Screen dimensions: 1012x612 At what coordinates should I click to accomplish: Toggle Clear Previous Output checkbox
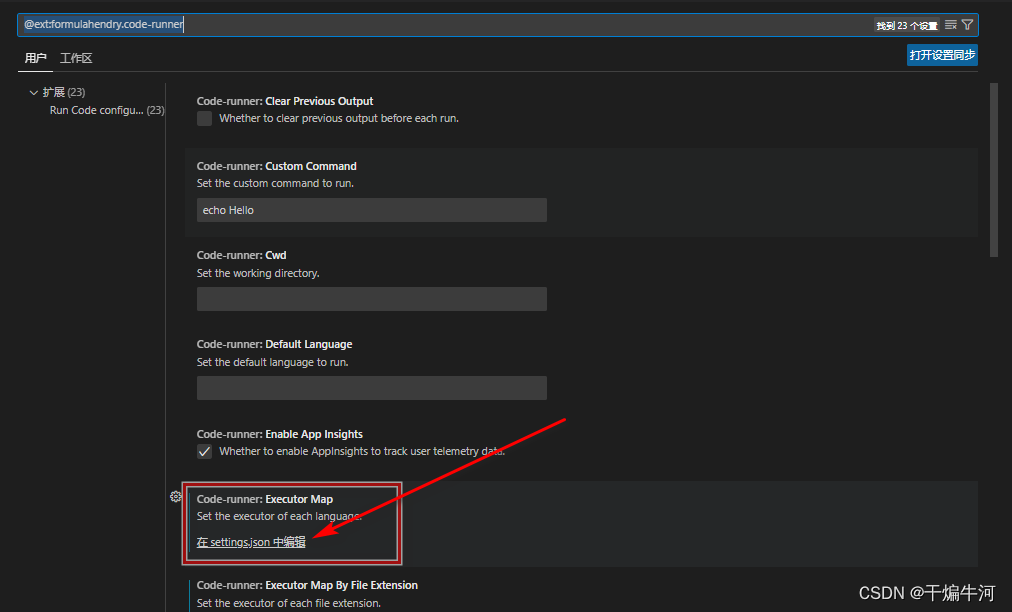[x=205, y=118]
